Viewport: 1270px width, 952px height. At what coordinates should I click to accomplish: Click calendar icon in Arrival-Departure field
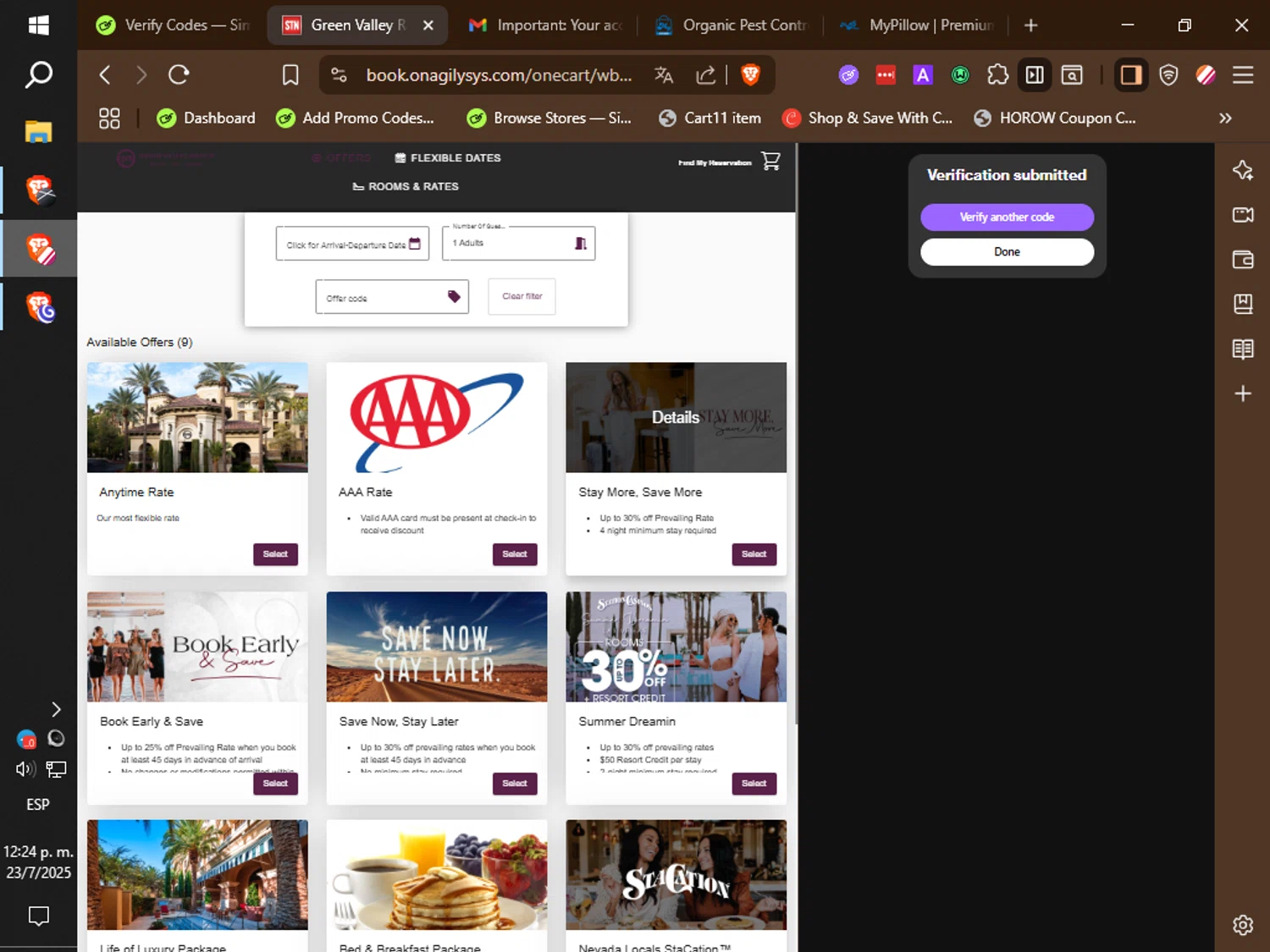coord(415,244)
